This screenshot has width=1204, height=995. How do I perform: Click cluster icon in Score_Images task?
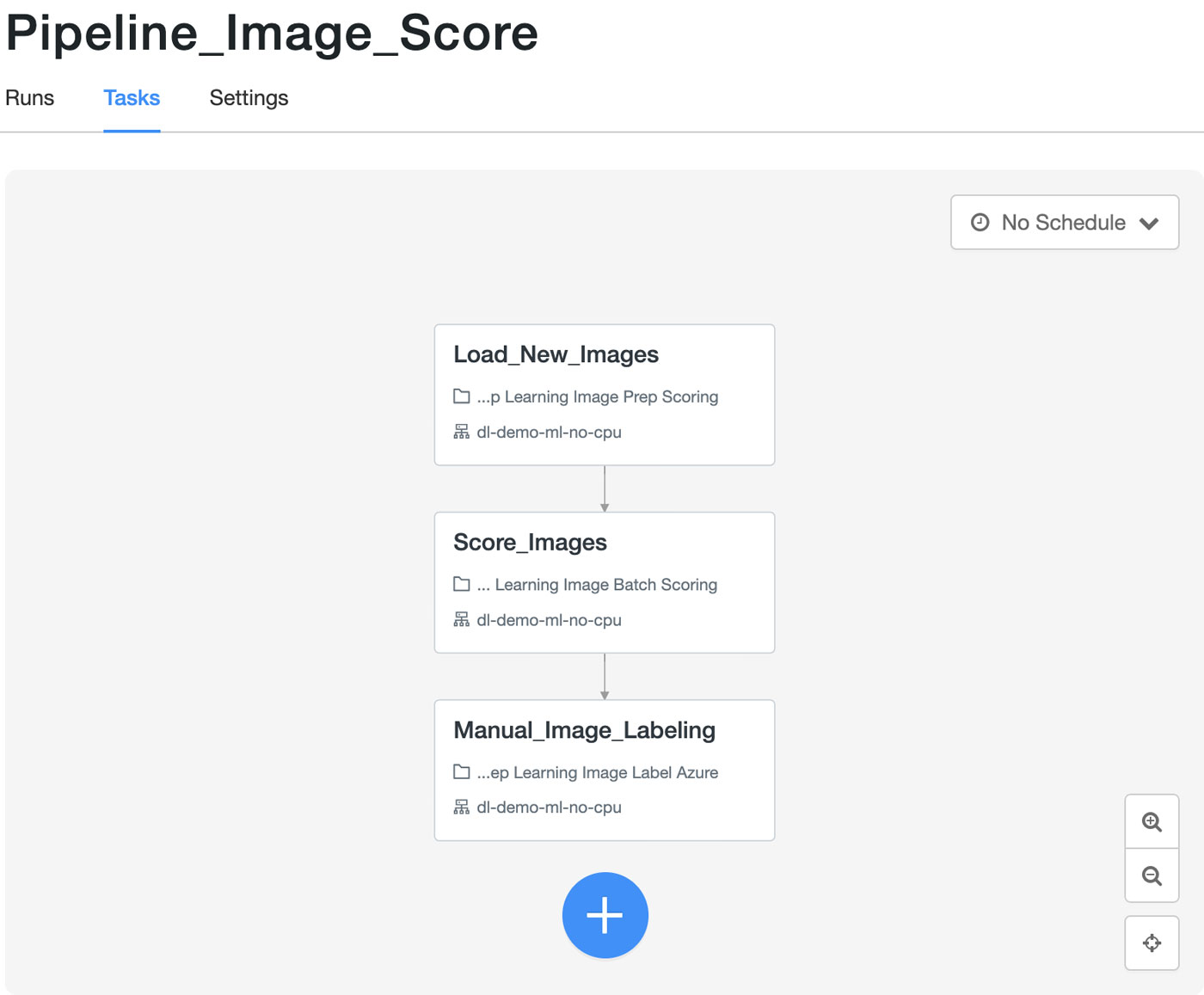pos(462,619)
